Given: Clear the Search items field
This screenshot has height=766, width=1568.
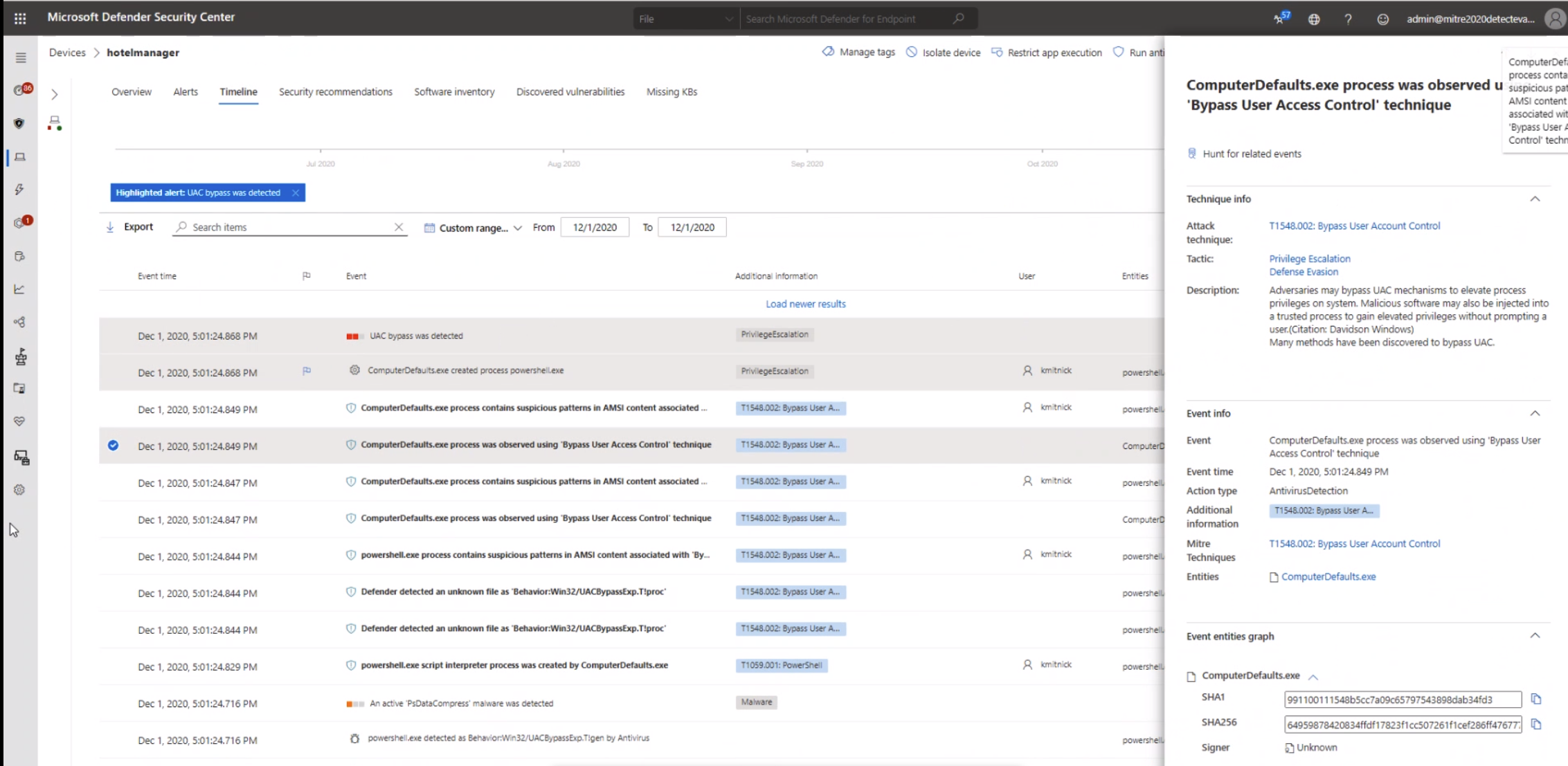Looking at the screenshot, I should pyautogui.click(x=399, y=227).
